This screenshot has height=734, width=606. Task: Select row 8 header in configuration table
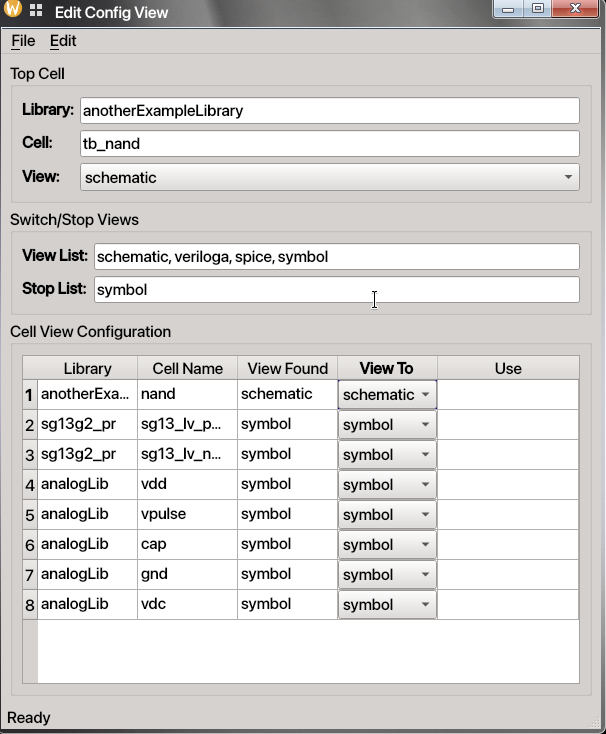[30, 605]
